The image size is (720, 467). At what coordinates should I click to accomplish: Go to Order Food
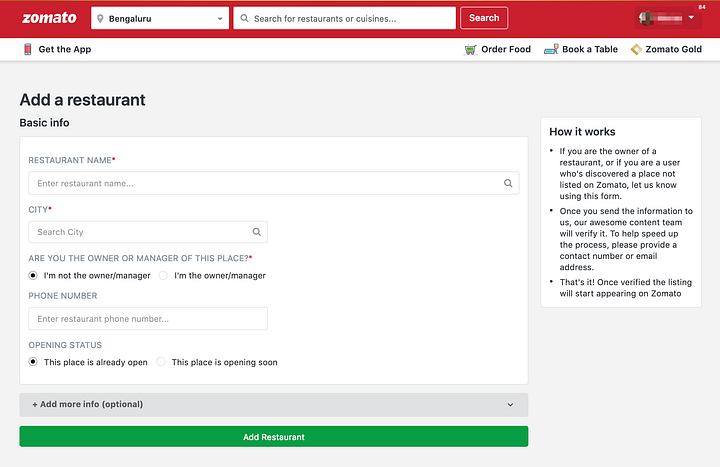tap(506, 49)
